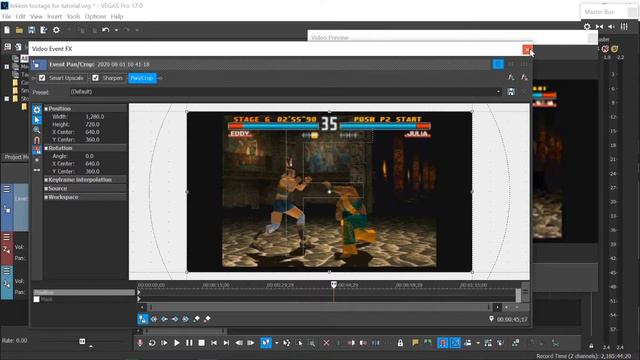Click the Master Bus mute speaker icon

point(611,27)
